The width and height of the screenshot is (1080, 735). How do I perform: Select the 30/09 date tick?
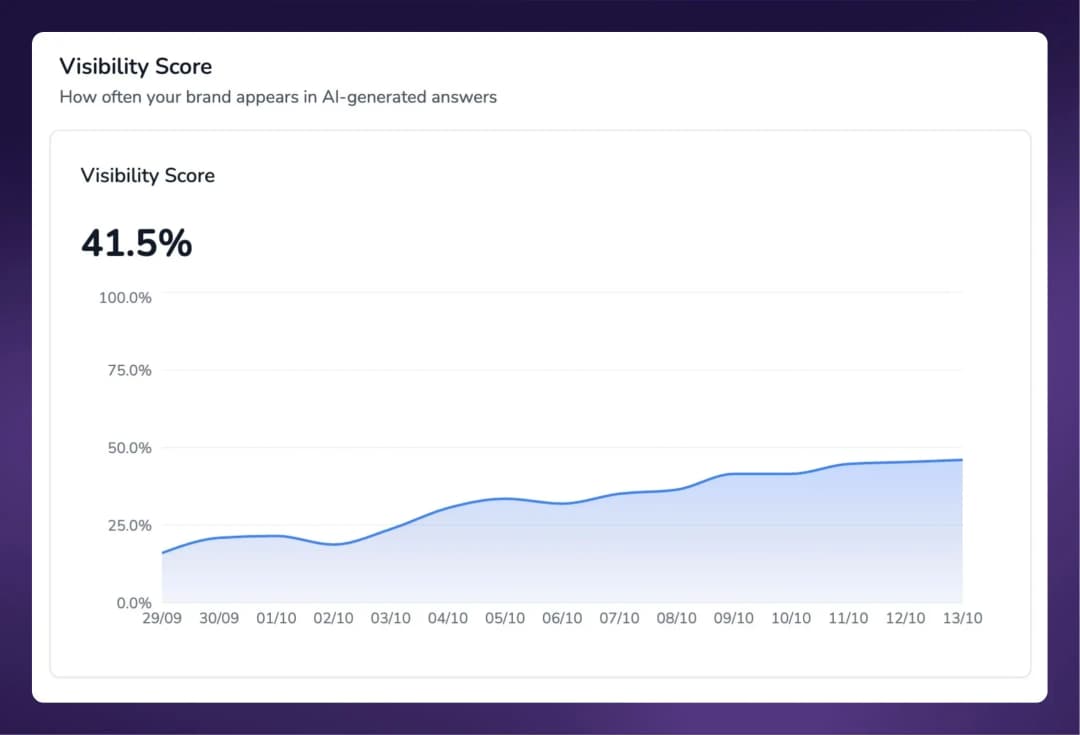pyautogui.click(x=219, y=618)
